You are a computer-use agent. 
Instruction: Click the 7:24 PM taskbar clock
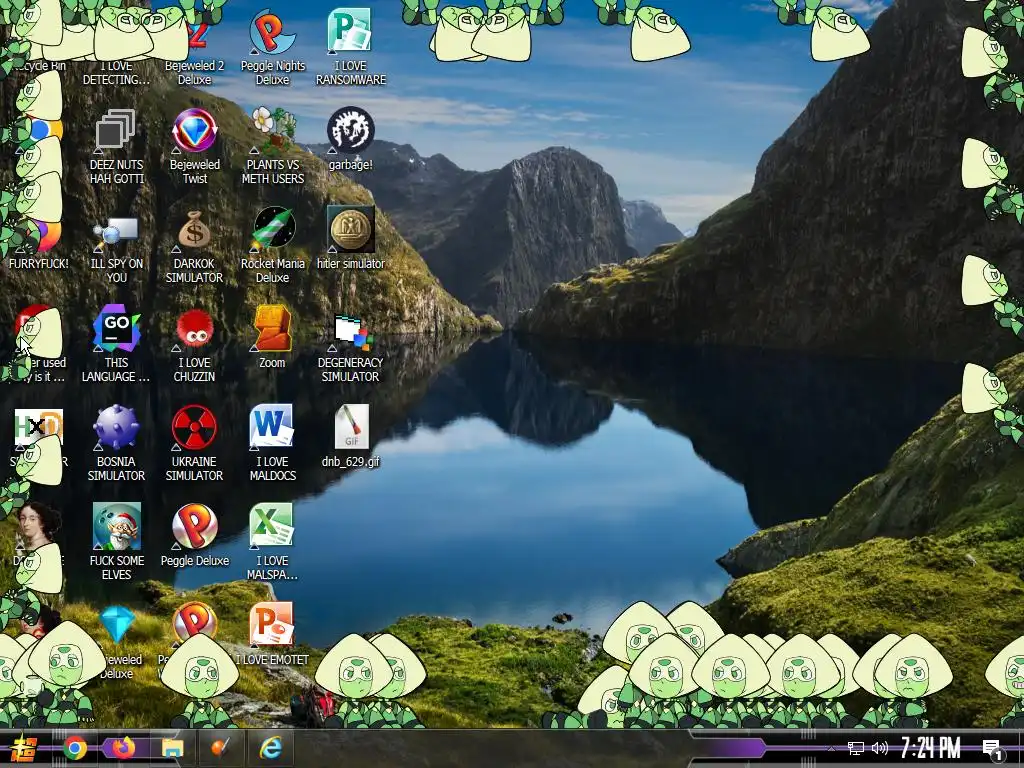[x=931, y=748]
